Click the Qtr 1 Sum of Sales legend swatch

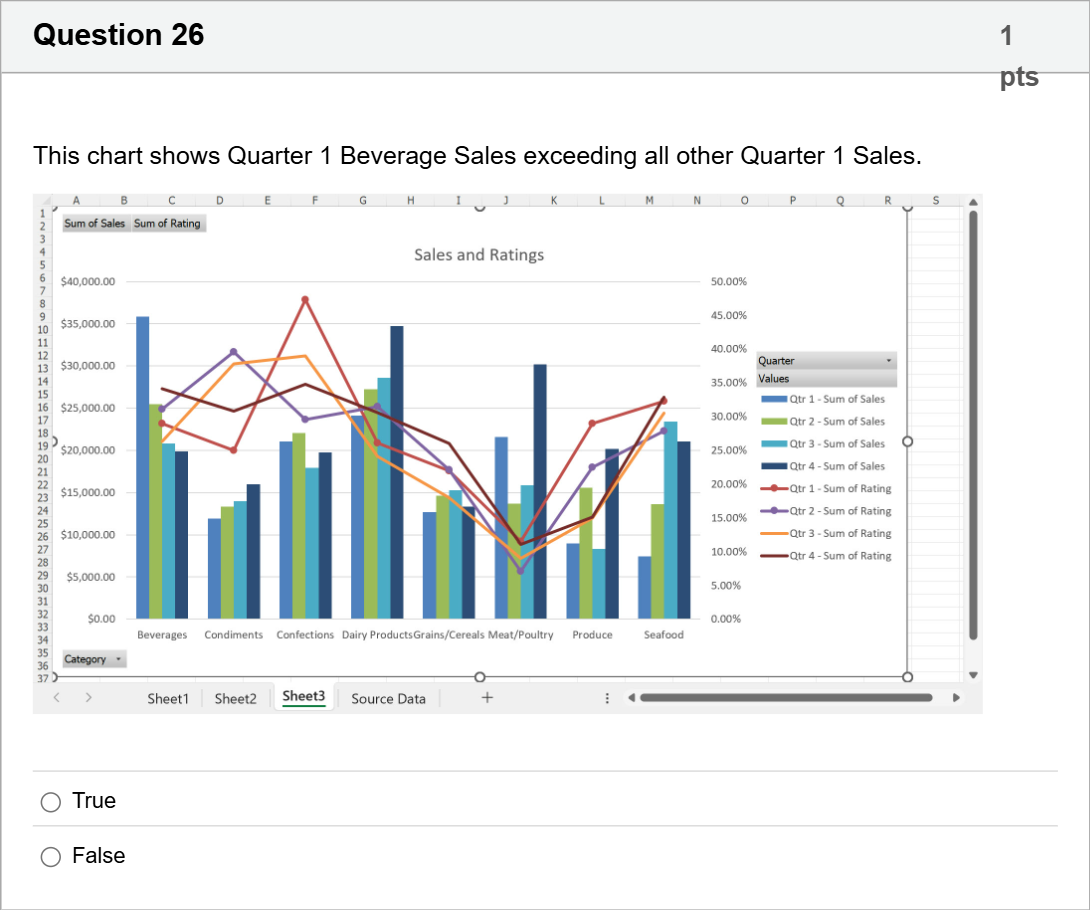pos(774,399)
